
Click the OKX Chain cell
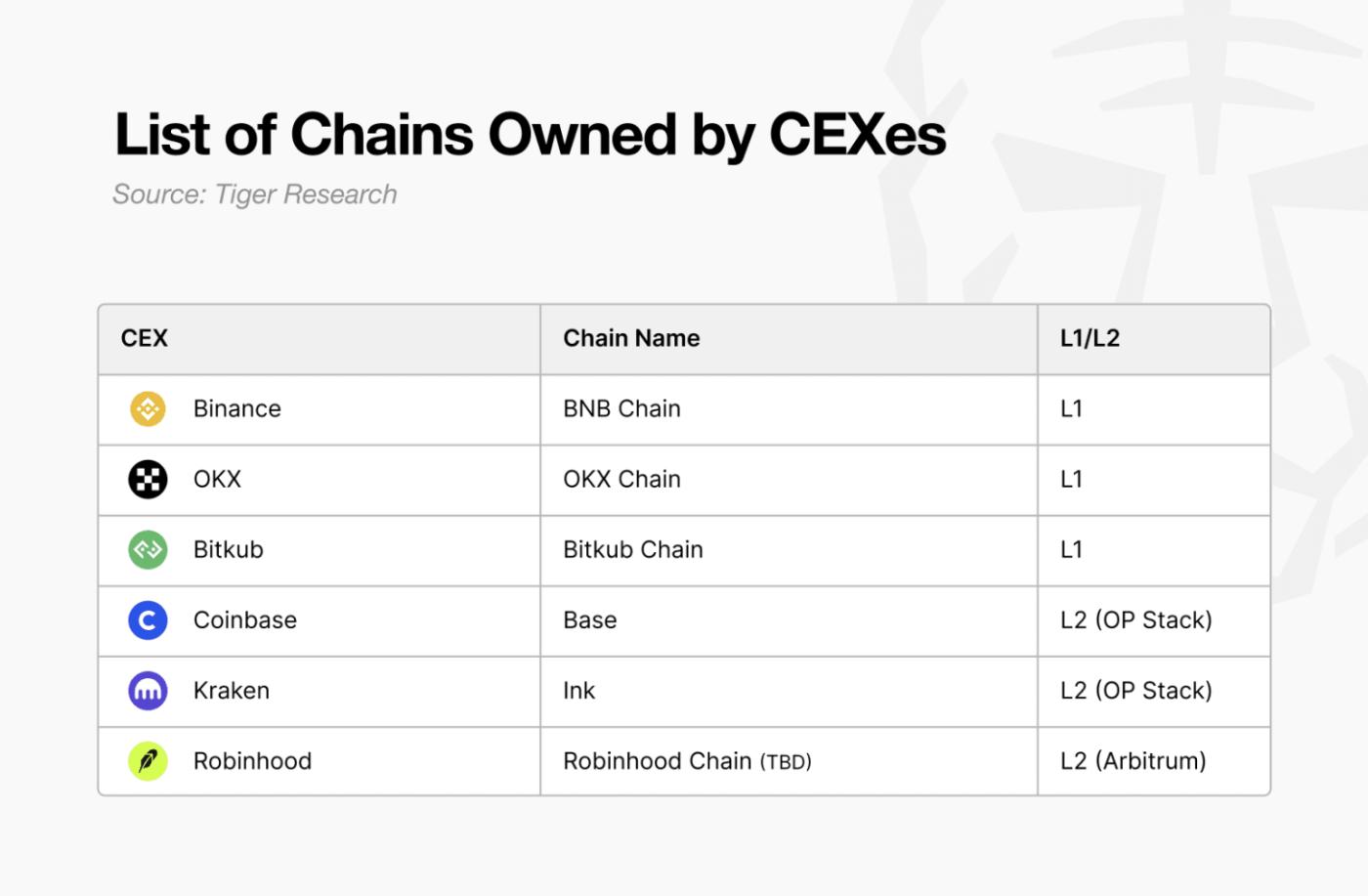789,480
